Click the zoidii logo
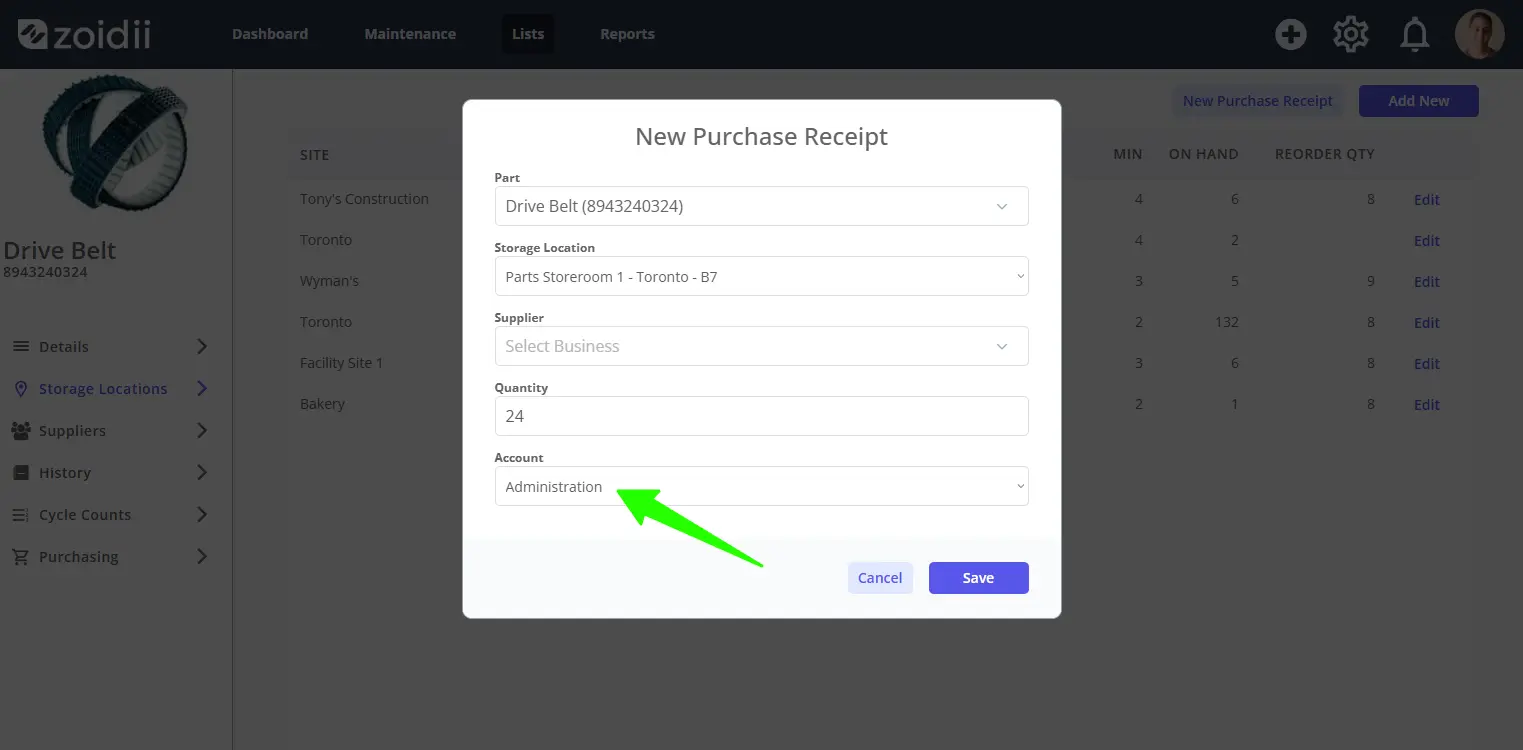The width and height of the screenshot is (1523, 750). pos(84,34)
